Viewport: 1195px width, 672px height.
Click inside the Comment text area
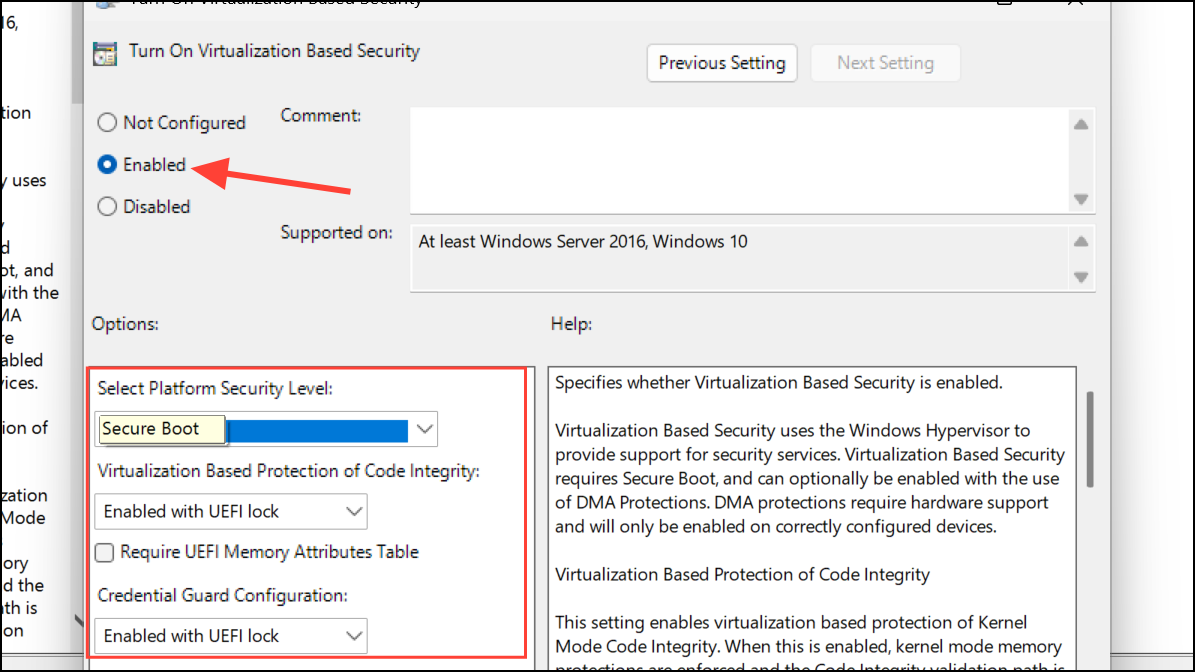click(x=740, y=161)
